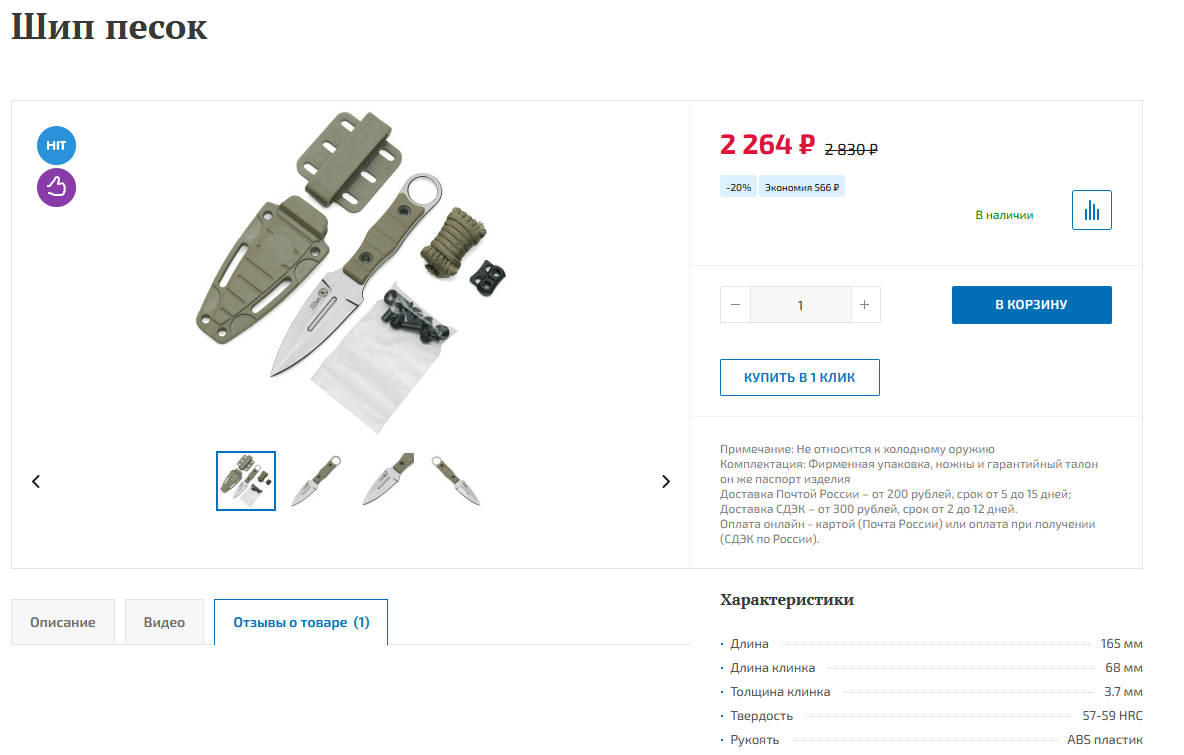Image resolution: width=1184 pixels, height=755 pixels.
Task: Click the purple thumbs-up recommended badge
Action: click(x=57, y=187)
